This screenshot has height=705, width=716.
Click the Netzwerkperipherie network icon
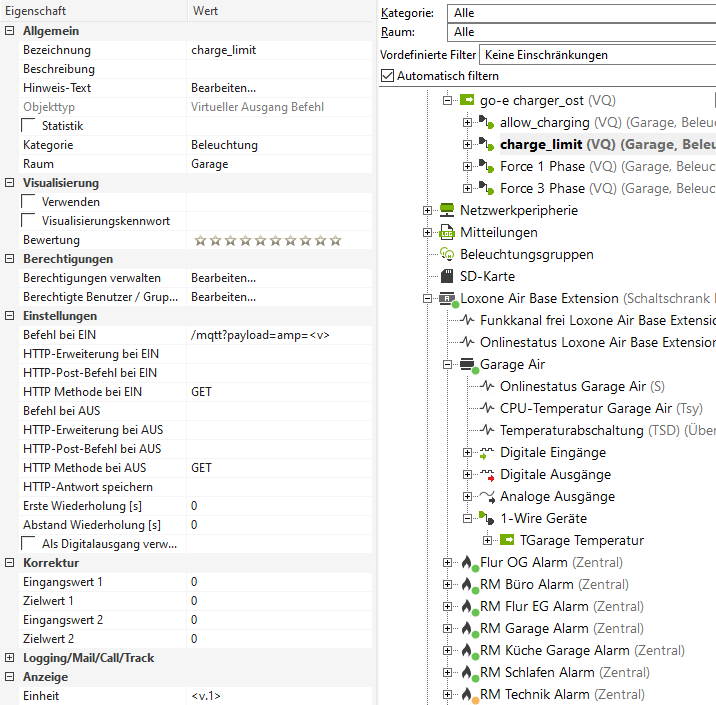click(447, 210)
